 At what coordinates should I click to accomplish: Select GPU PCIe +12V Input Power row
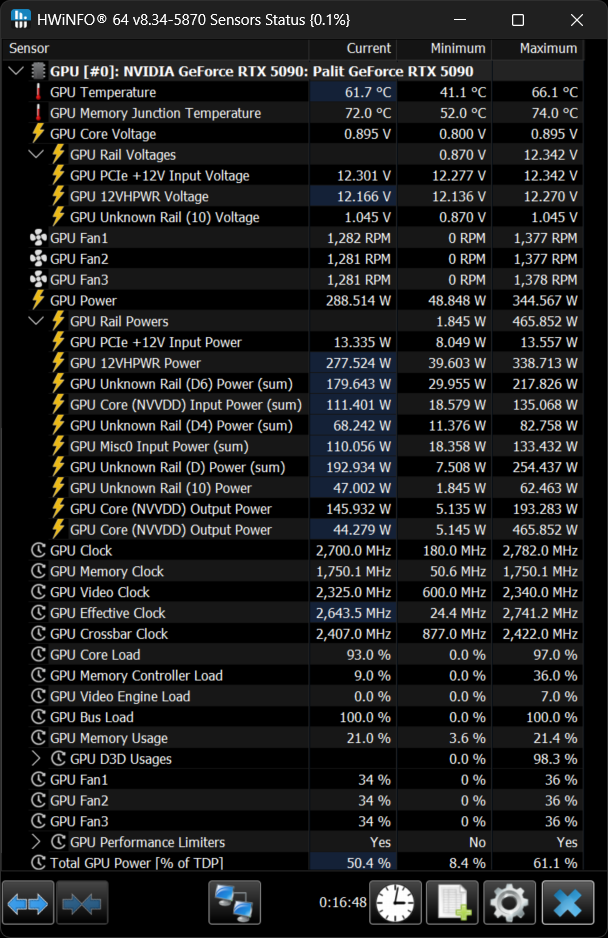(x=293, y=342)
